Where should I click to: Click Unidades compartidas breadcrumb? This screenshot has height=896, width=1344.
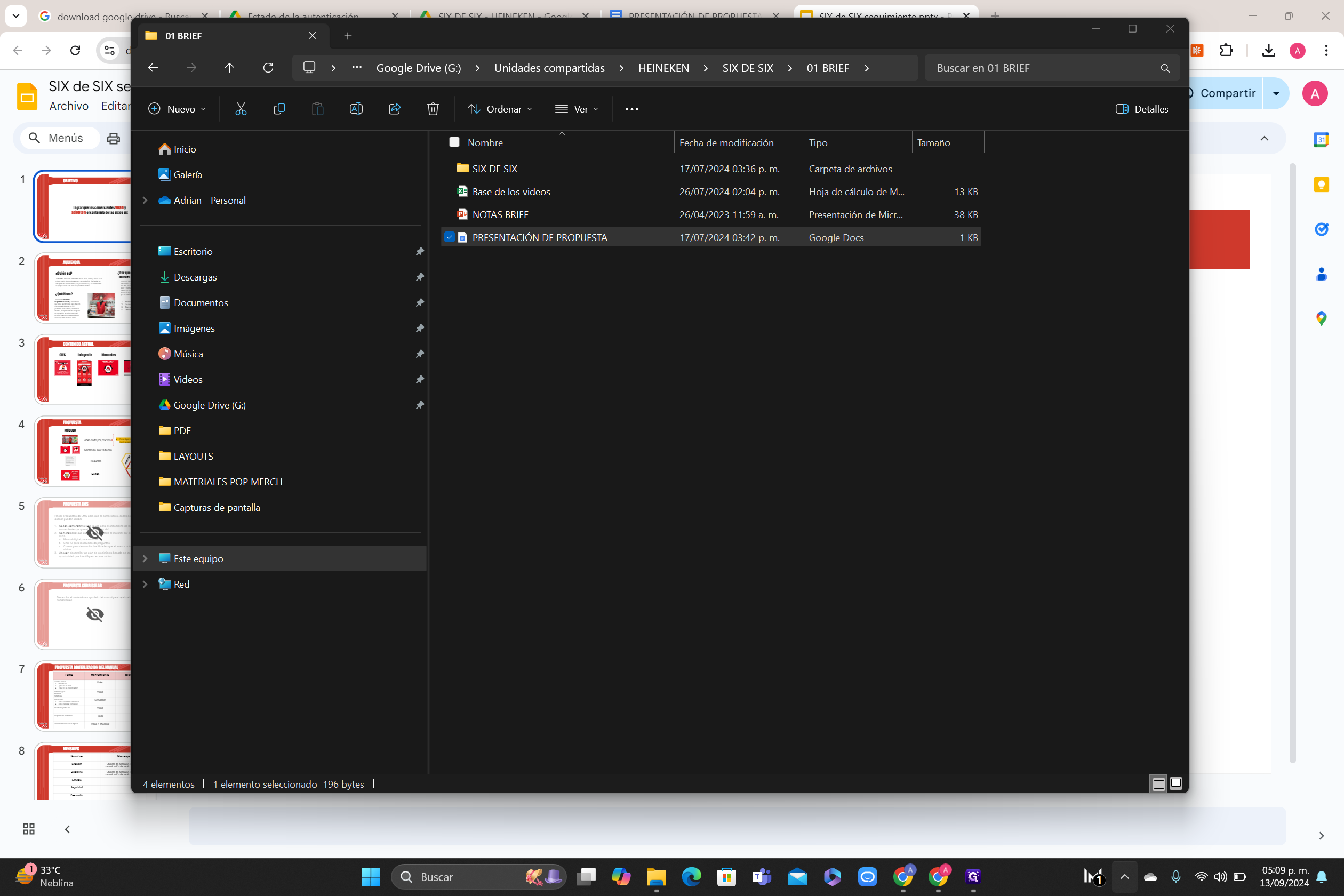(x=549, y=68)
